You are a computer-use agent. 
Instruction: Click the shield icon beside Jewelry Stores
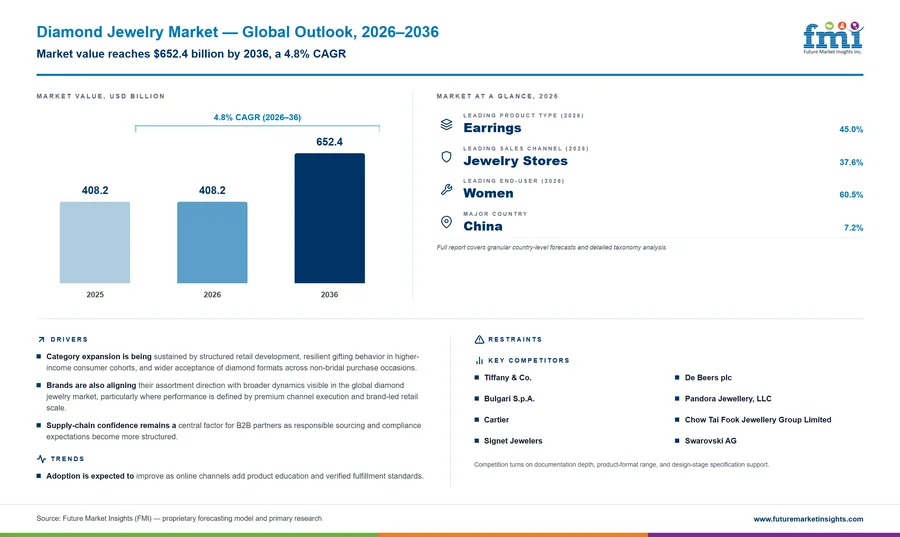(x=447, y=157)
